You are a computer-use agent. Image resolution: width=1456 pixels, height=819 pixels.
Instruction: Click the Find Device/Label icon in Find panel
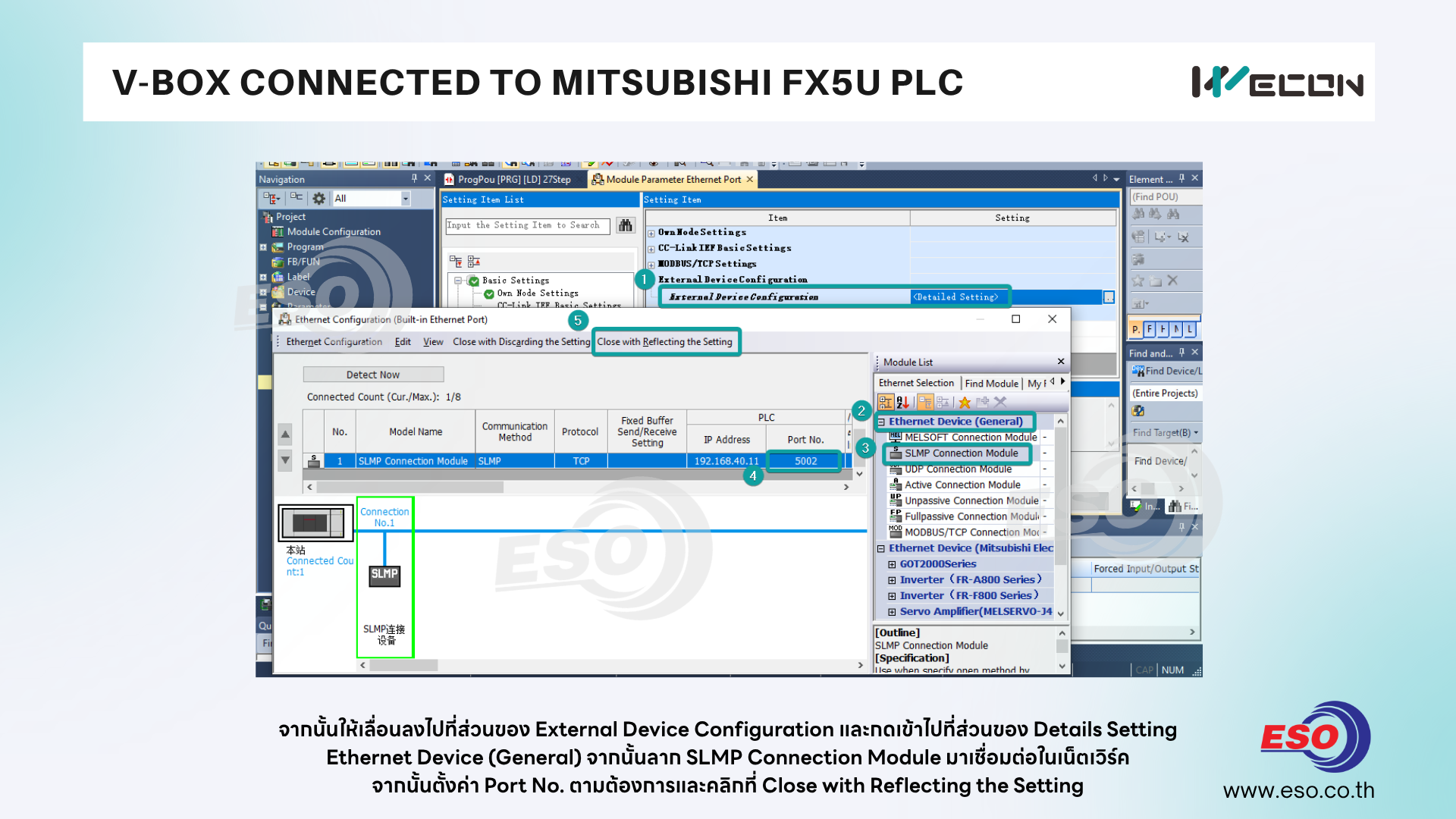[x=1138, y=371]
